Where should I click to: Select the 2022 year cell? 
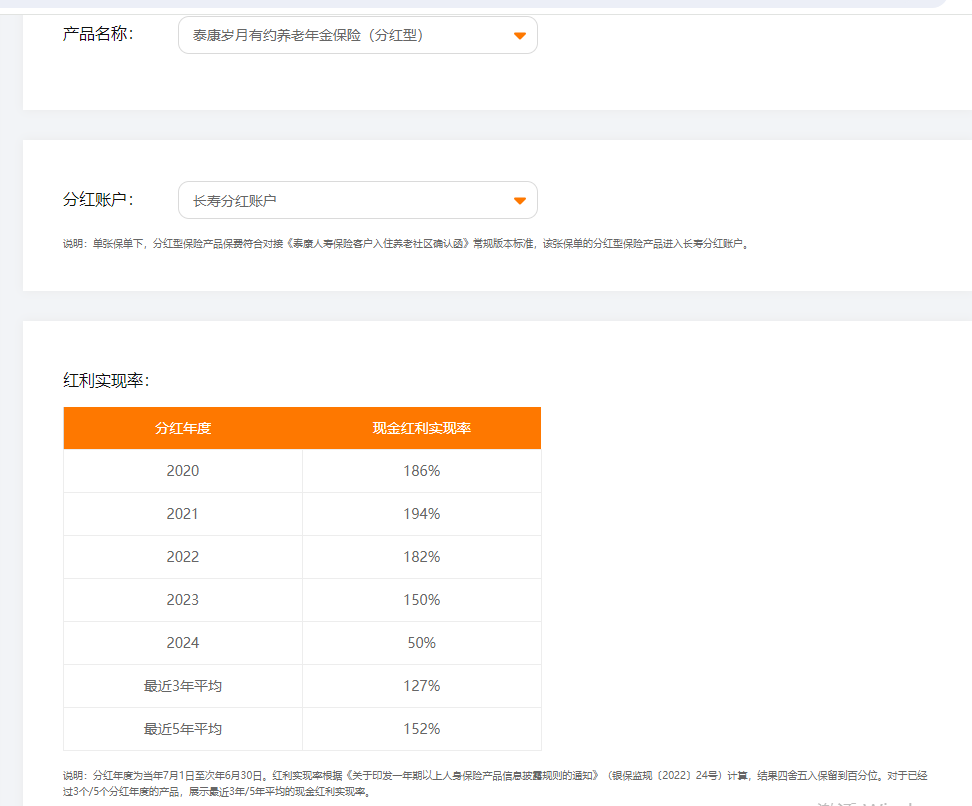point(183,557)
